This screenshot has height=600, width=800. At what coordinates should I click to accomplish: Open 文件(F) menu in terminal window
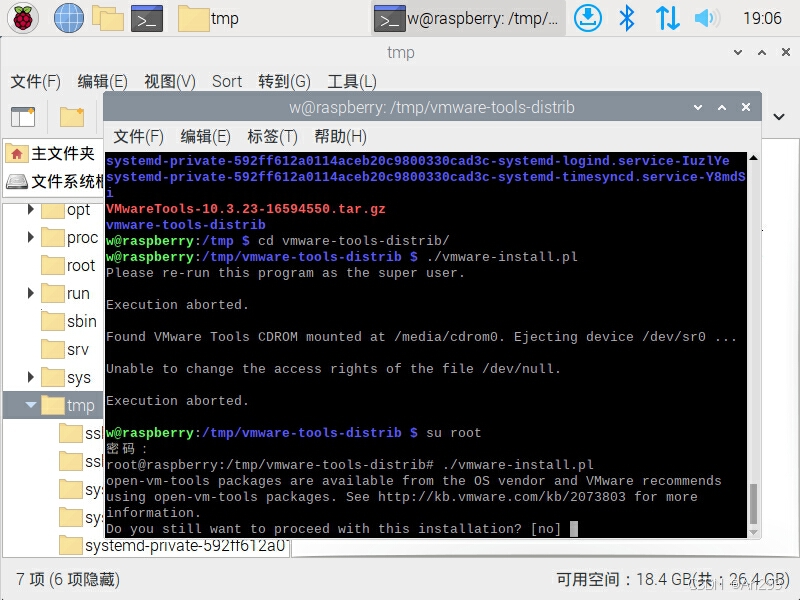tap(138, 136)
